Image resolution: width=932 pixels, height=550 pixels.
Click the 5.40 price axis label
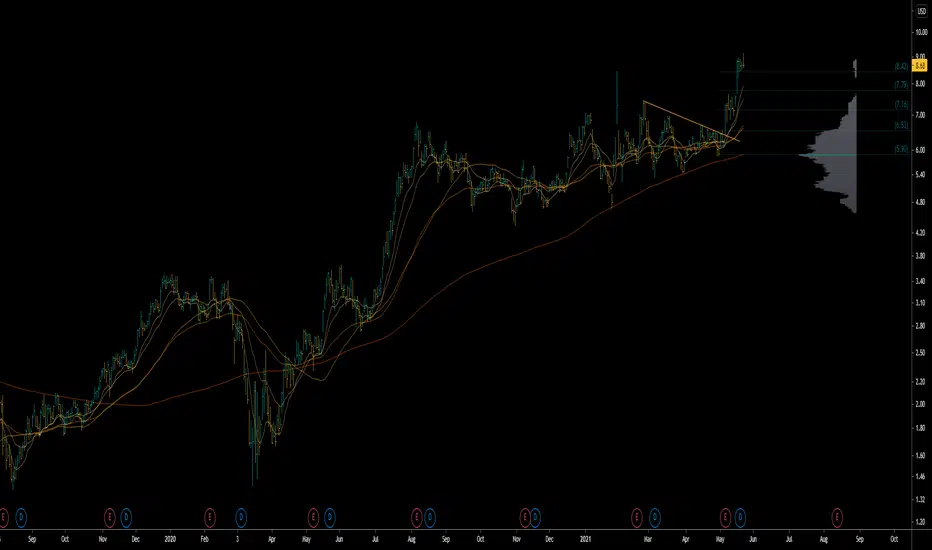pos(920,175)
